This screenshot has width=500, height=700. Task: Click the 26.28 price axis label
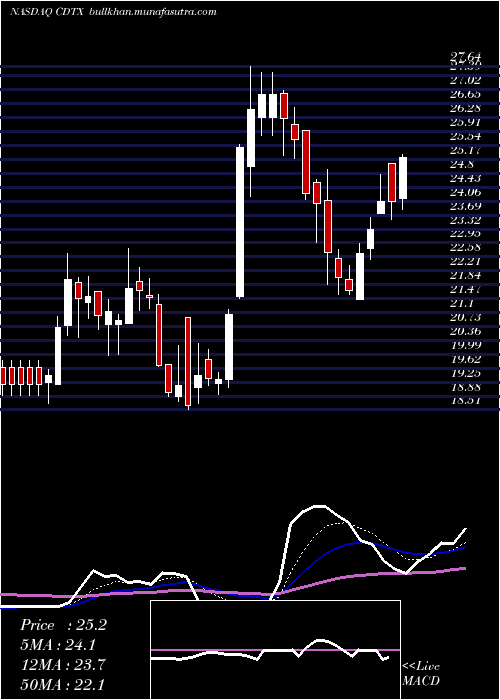[467, 108]
